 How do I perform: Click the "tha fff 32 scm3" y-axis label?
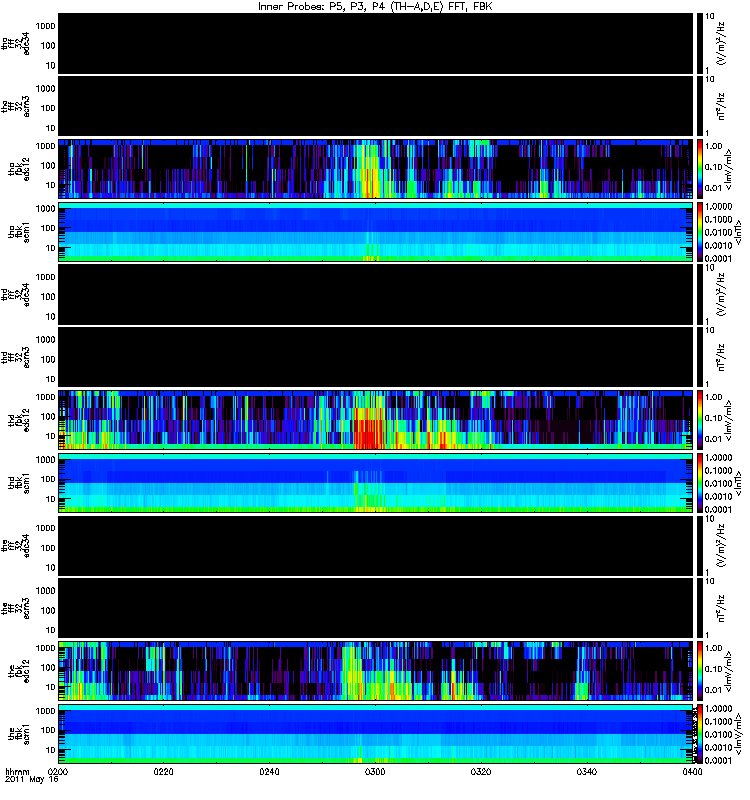(16, 106)
